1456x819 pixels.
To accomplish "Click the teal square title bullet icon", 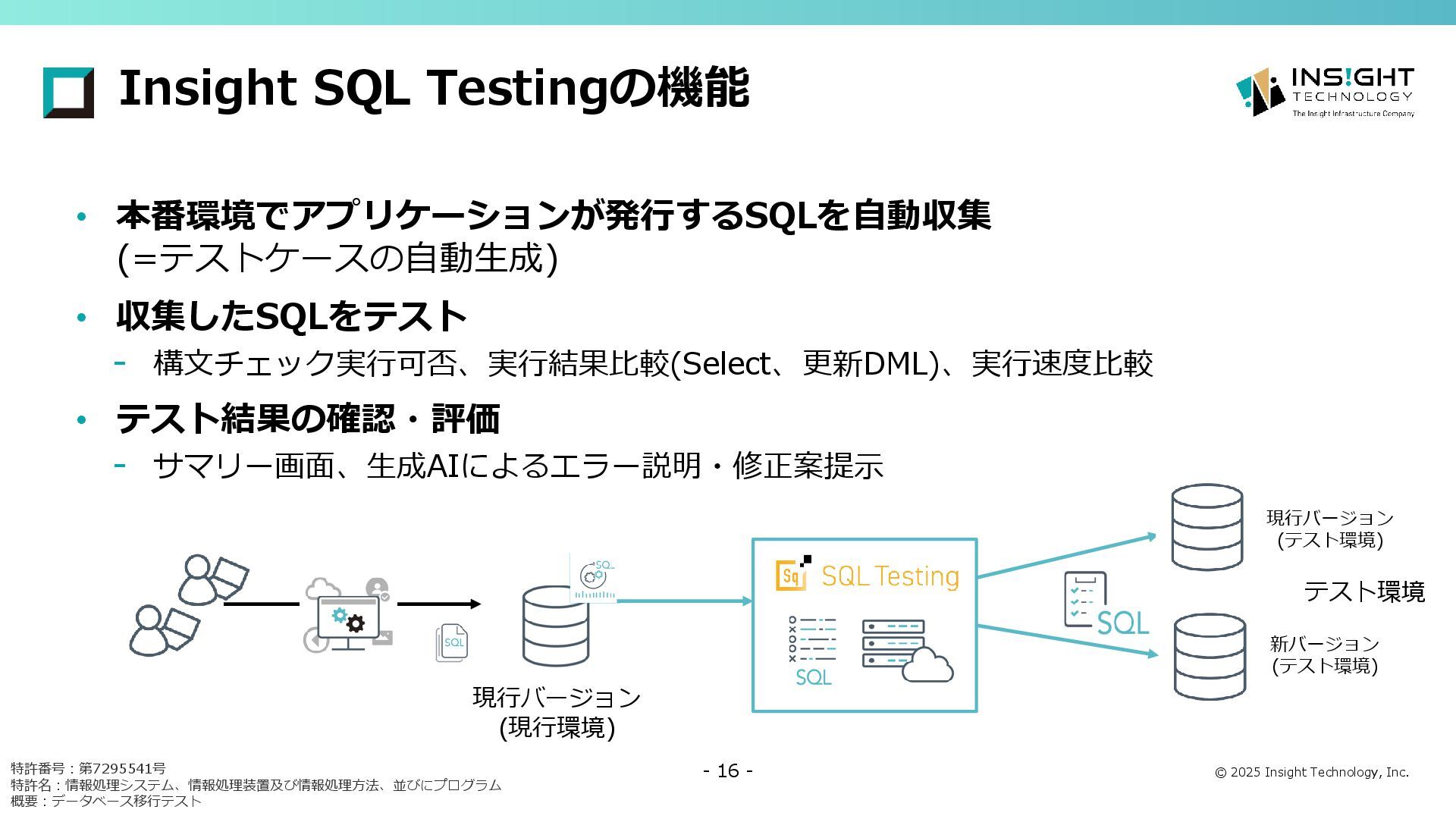I will [68, 93].
